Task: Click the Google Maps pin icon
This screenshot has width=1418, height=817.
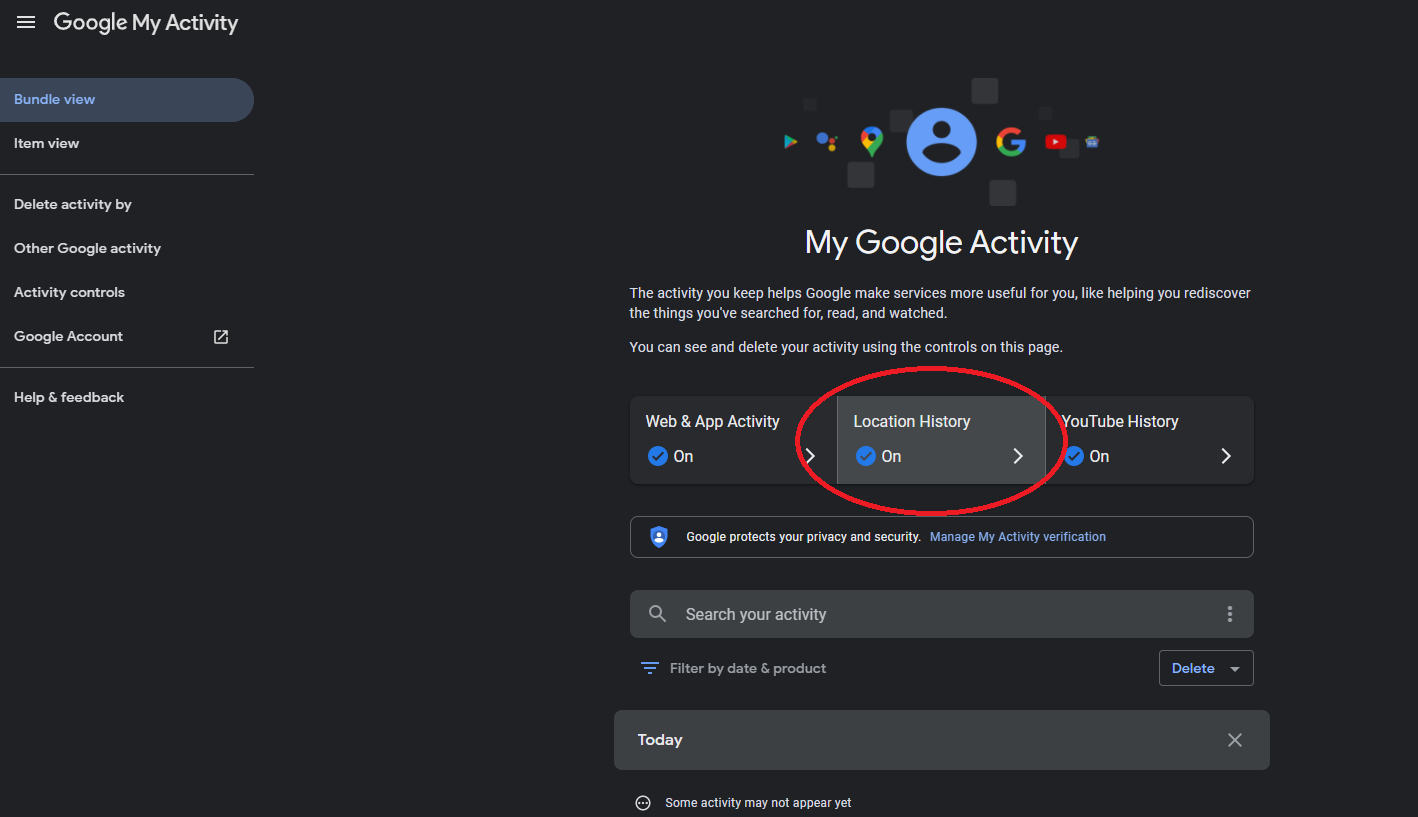Action: (872, 142)
